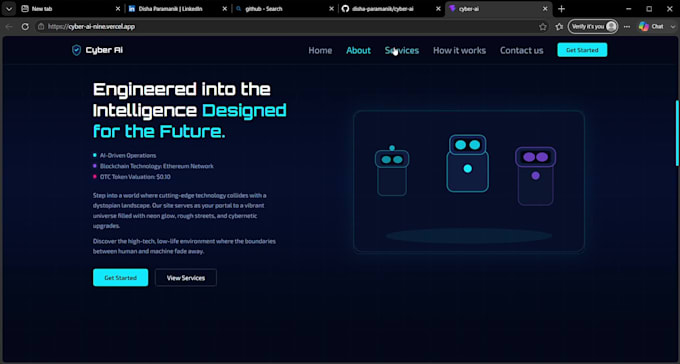Image resolution: width=680 pixels, height=364 pixels.
Task: Open browser settings ellipsis menu
Action: pos(627,26)
